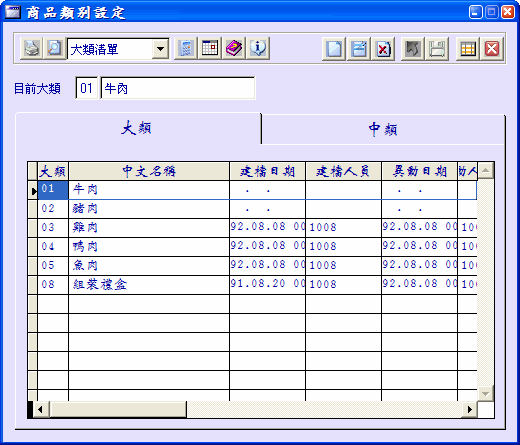Screen dimensions: 520x445
Task: Select the 雞肉 row in the grid
Action: tap(257, 228)
